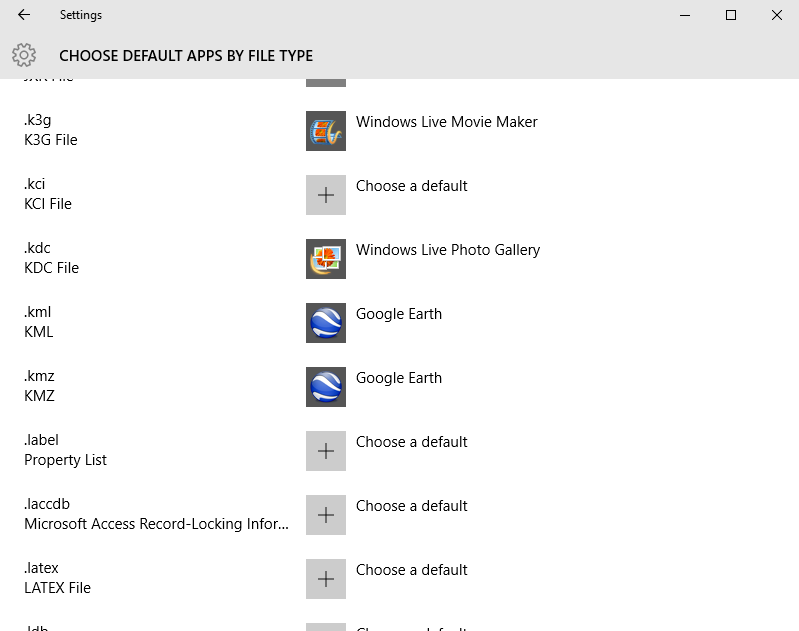Select the .kdc extension text
The height and width of the screenshot is (631, 799).
[37, 248]
